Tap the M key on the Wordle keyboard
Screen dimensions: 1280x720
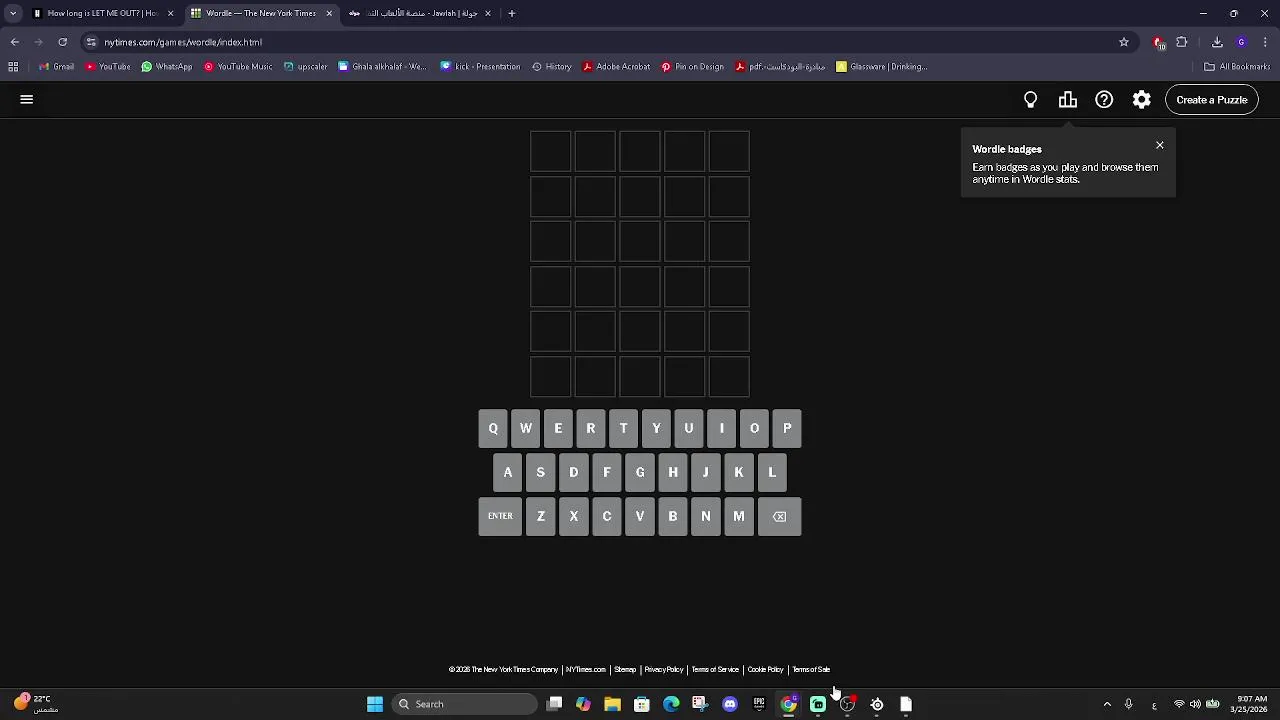click(x=739, y=517)
